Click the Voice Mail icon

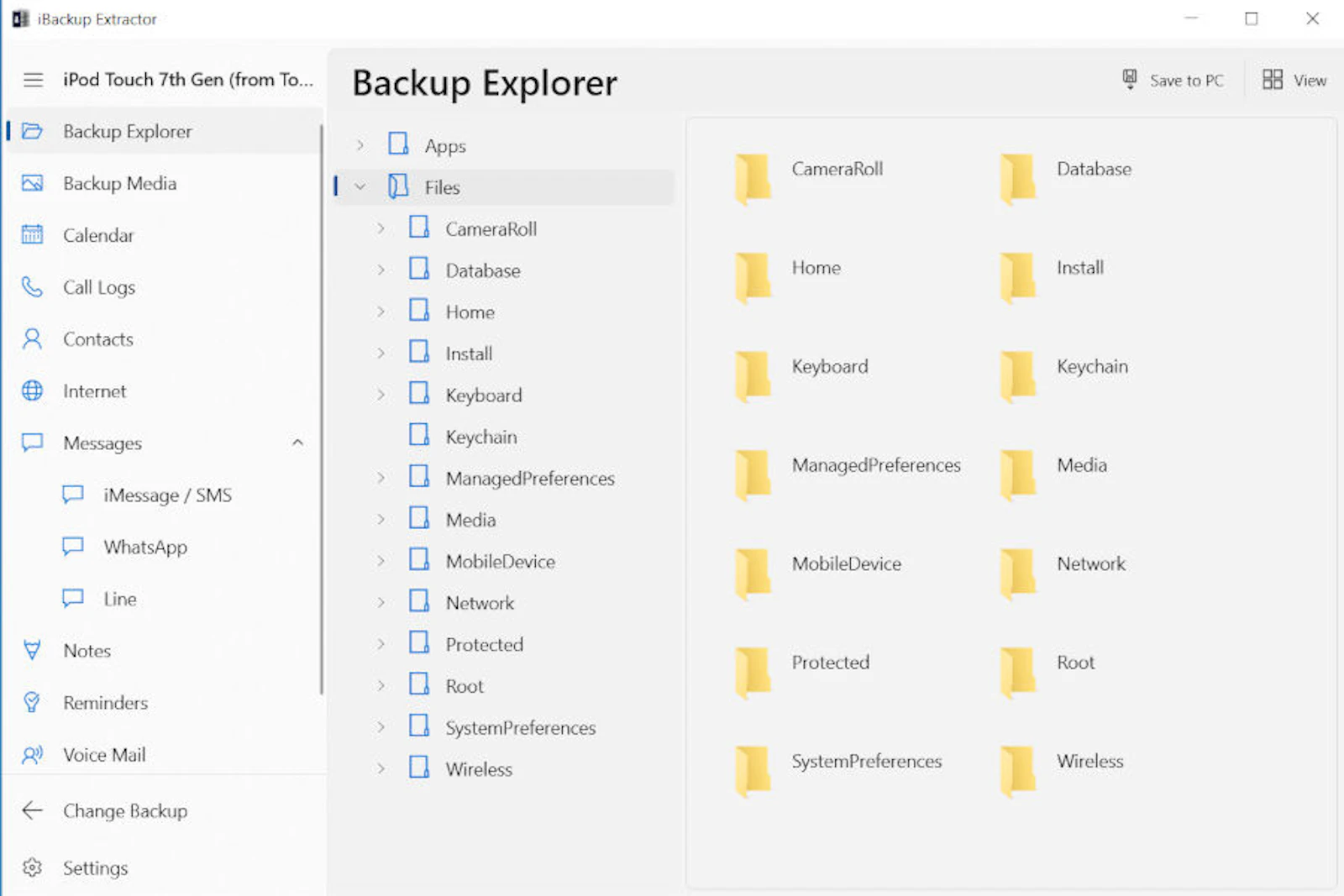pyautogui.click(x=32, y=754)
